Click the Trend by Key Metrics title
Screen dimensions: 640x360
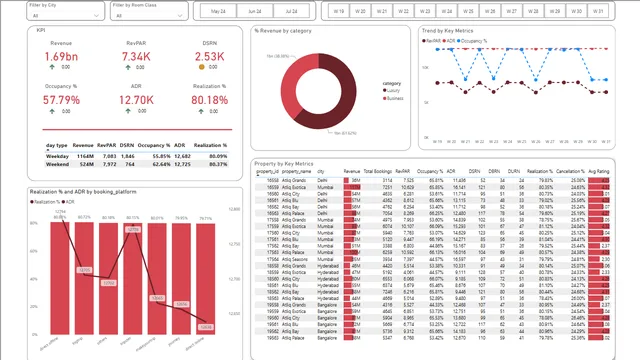coord(447,31)
